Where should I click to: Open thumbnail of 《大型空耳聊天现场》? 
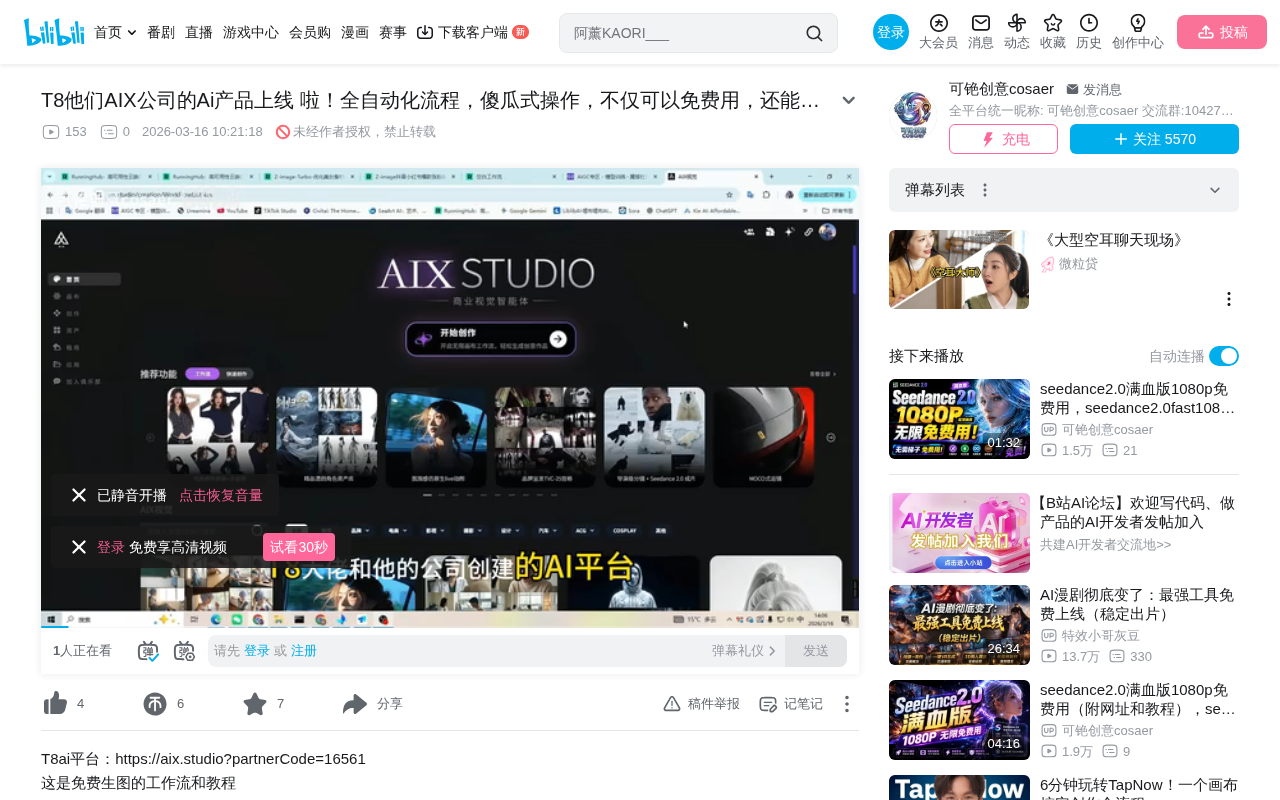(959, 270)
